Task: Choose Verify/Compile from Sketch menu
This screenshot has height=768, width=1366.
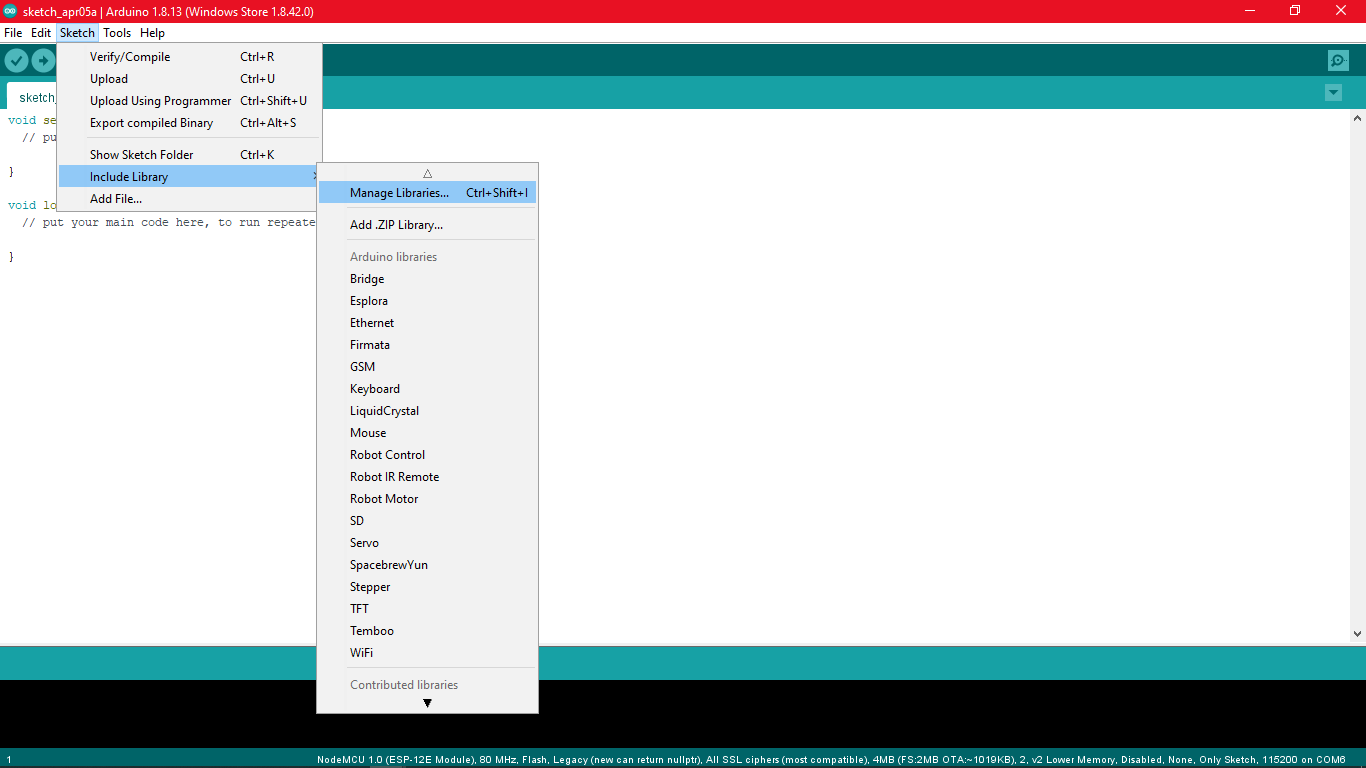Action: 190,57
